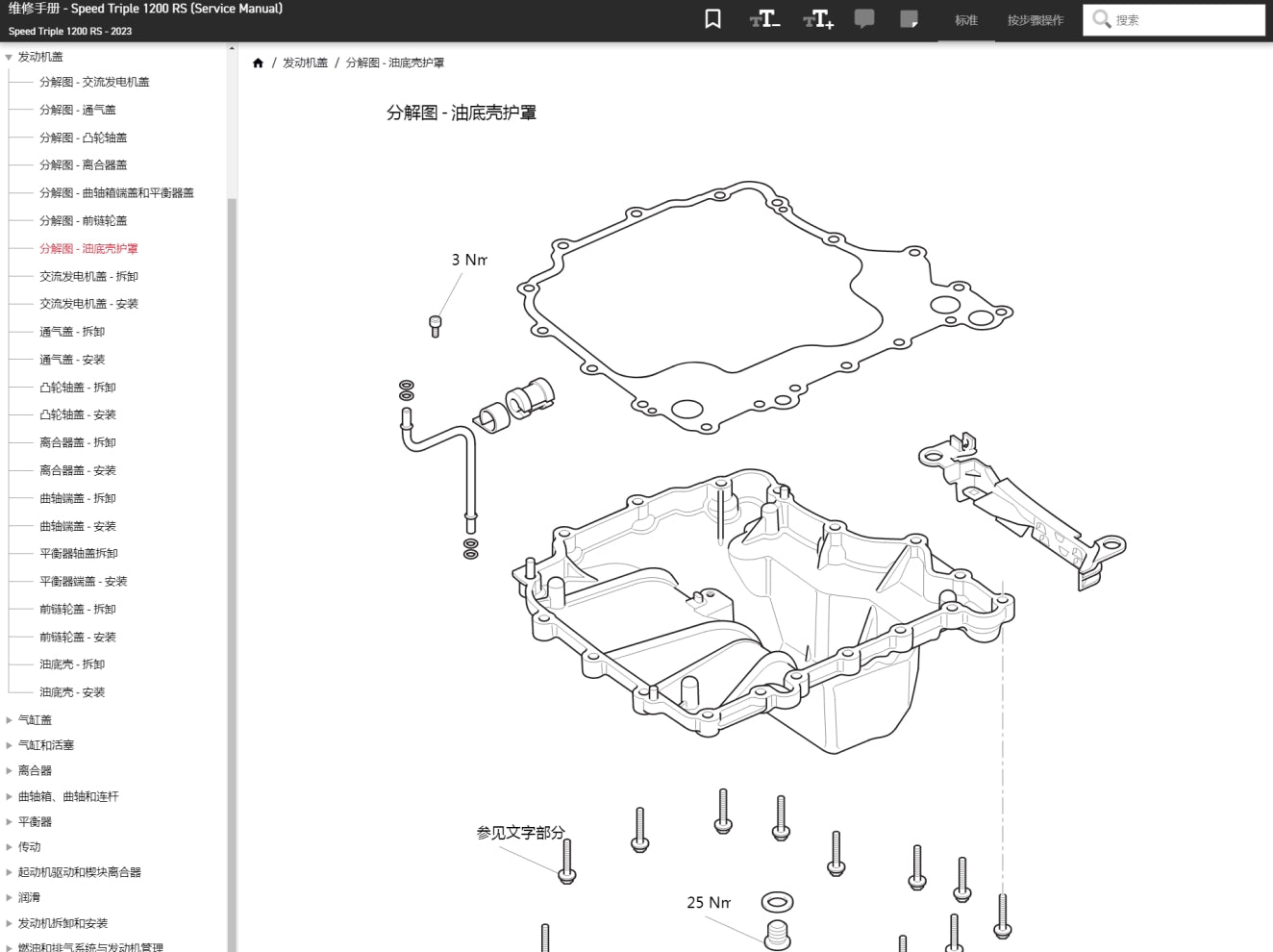Switch to the 按步骤操作 tab

(x=1035, y=20)
